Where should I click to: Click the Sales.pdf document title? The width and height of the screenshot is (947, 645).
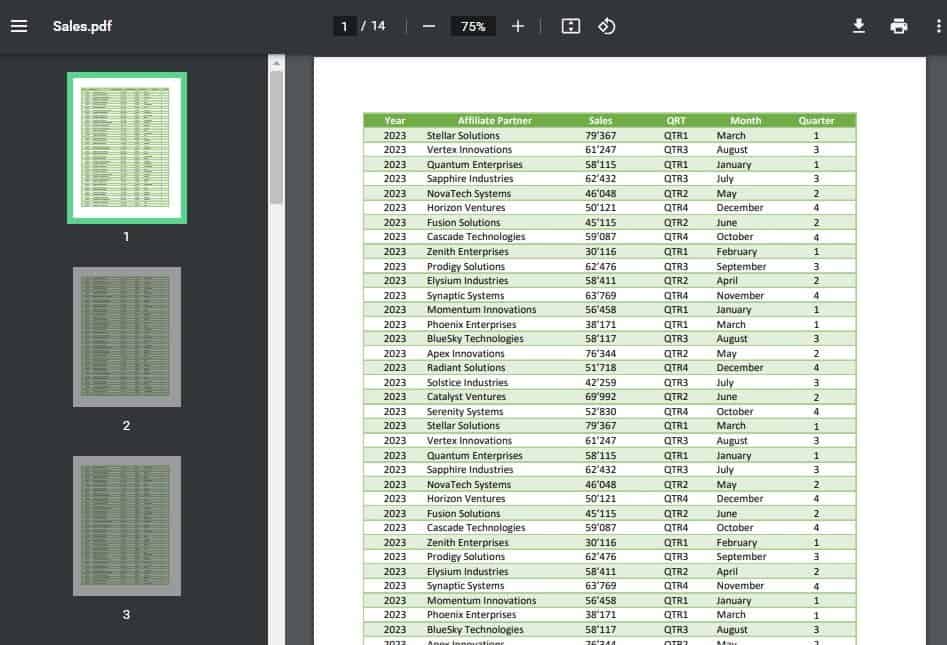click(x=82, y=26)
